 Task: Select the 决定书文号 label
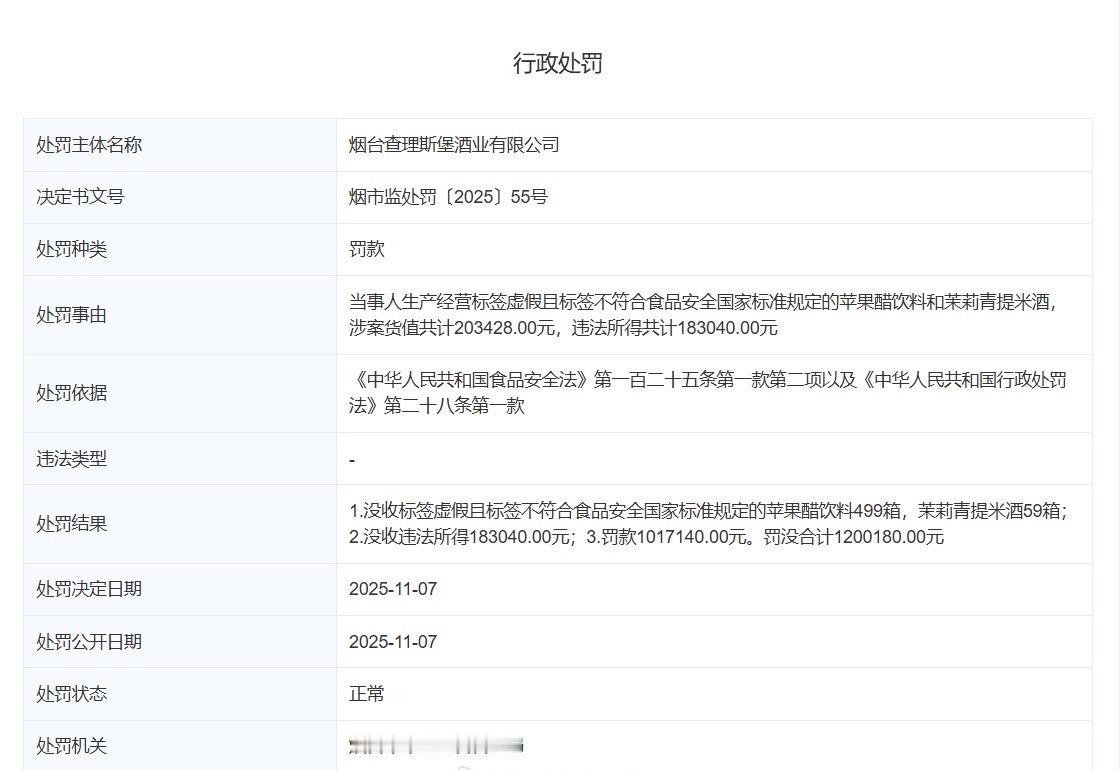(x=80, y=196)
